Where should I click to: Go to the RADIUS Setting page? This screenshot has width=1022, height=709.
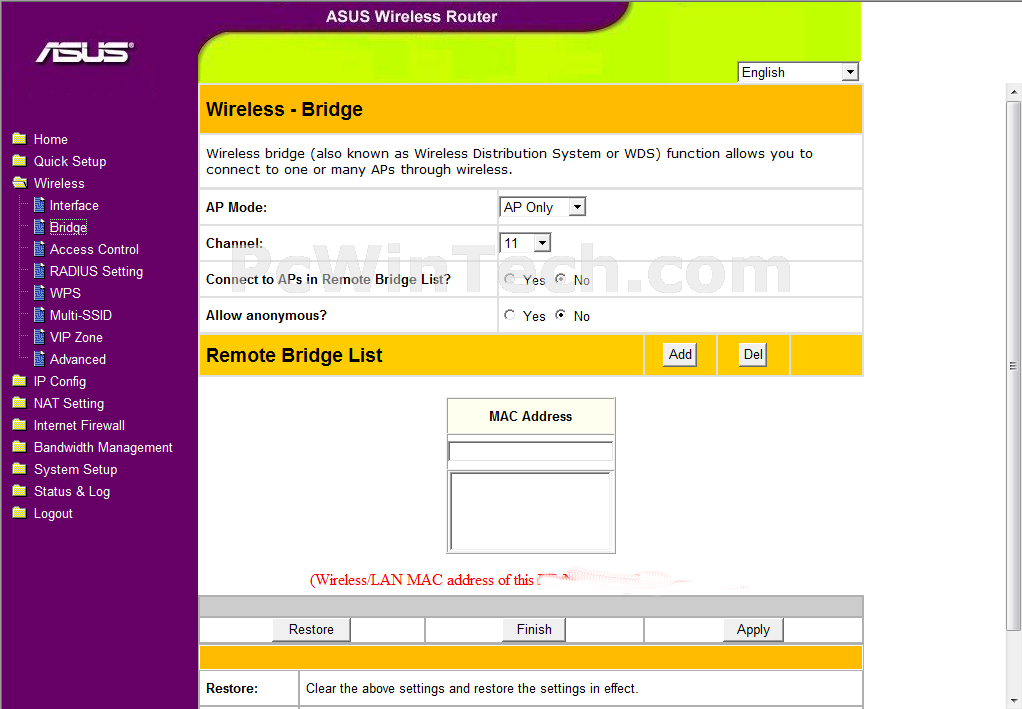point(96,272)
